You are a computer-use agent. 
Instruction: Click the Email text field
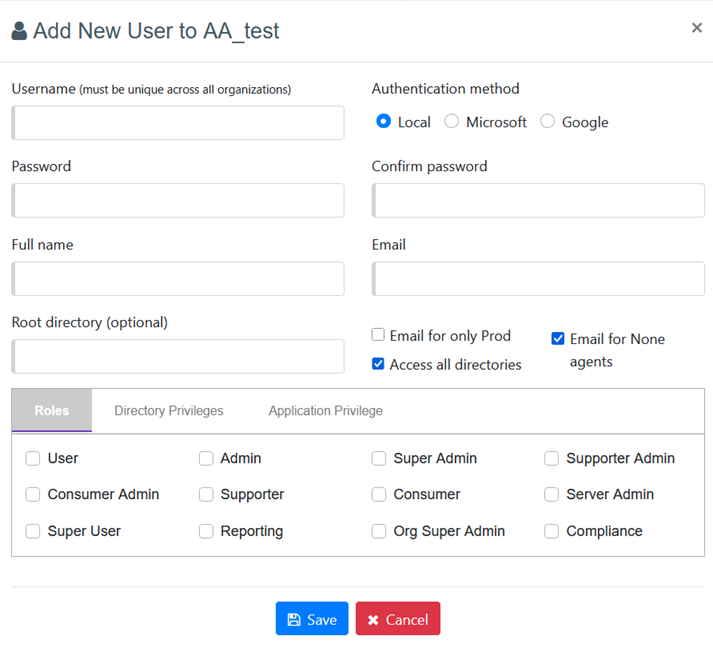click(538, 278)
